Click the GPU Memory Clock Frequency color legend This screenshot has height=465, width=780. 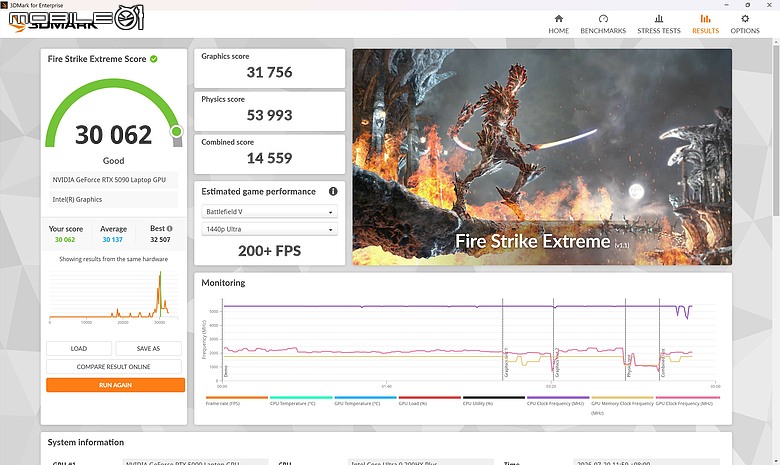click(x=622, y=398)
